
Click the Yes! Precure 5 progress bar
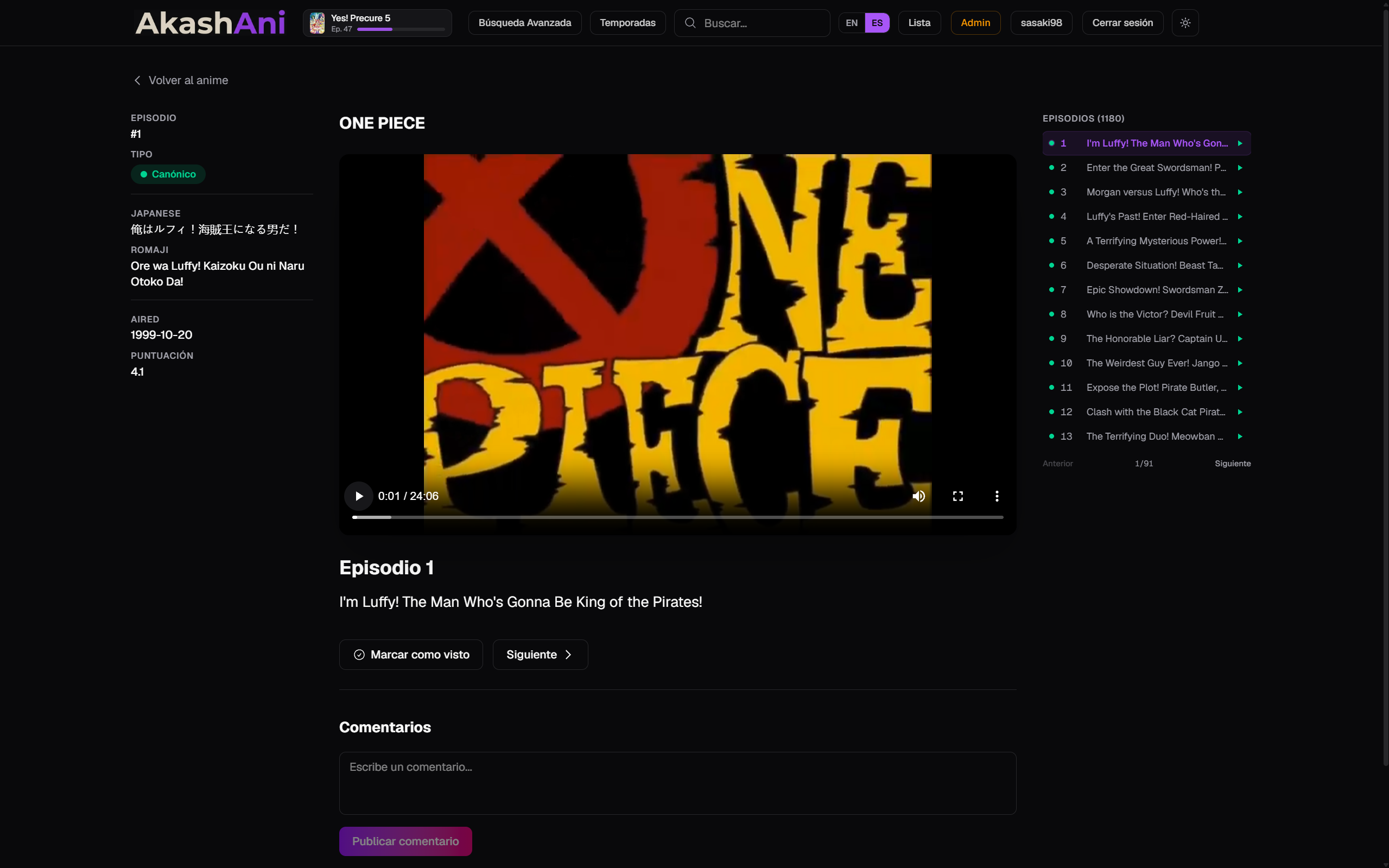pyautogui.click(x=401, y=29)
